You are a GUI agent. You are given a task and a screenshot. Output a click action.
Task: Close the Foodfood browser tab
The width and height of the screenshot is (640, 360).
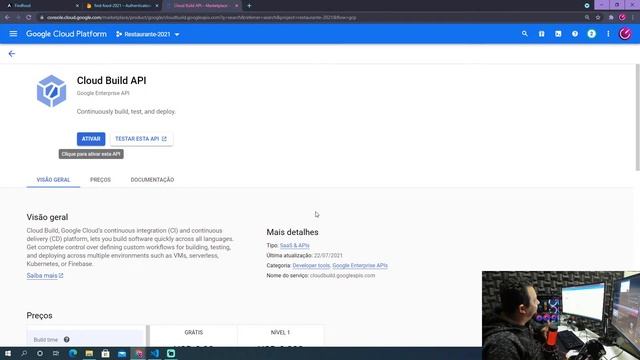pos(78,6)
